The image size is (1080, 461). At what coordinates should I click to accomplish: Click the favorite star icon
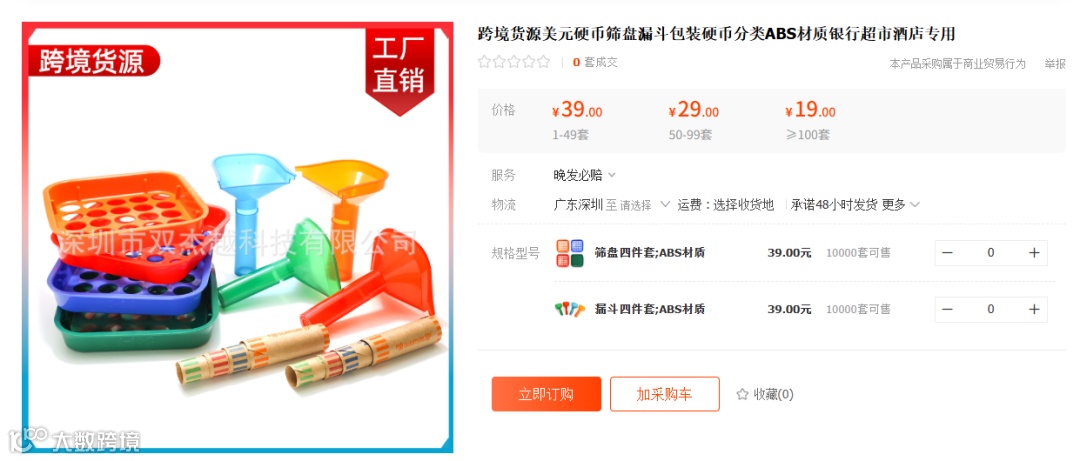tap(742, 395)
